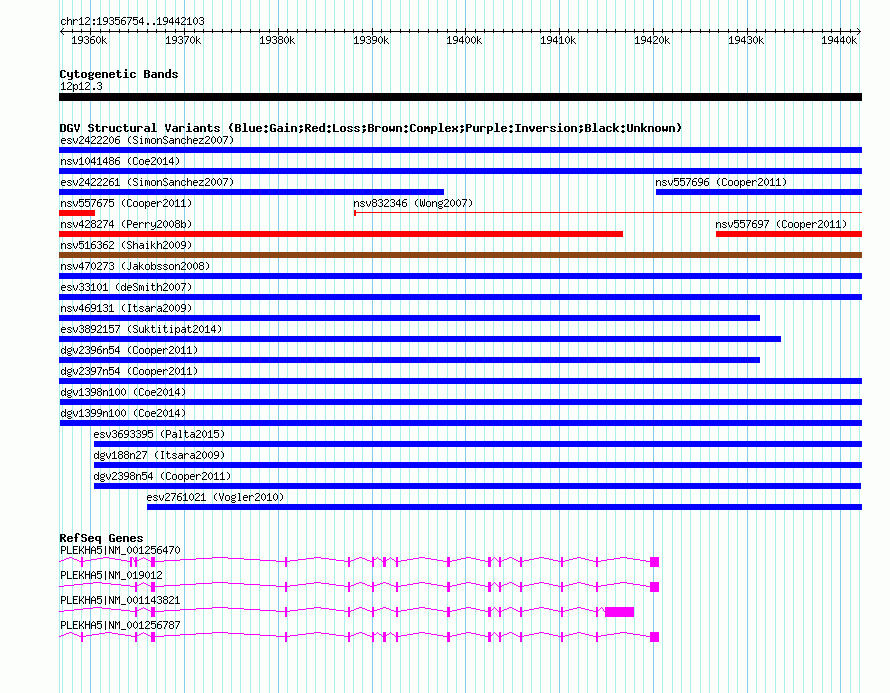
Task: Open PLEKHA5|NM_001256787 transcript label
Action: click(x=120, y=625)
